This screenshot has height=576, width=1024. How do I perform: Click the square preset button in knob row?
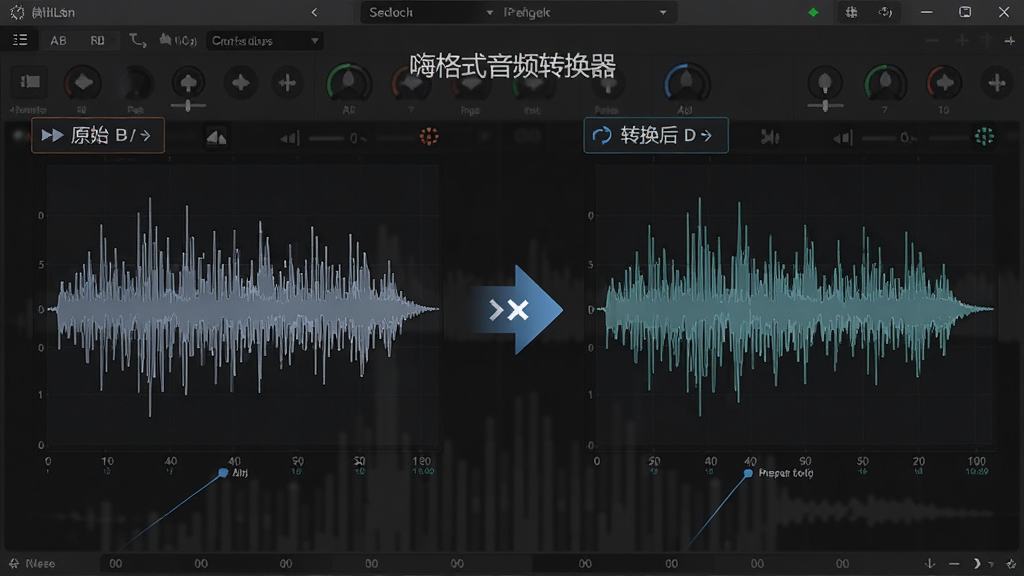tap(30, 82)
